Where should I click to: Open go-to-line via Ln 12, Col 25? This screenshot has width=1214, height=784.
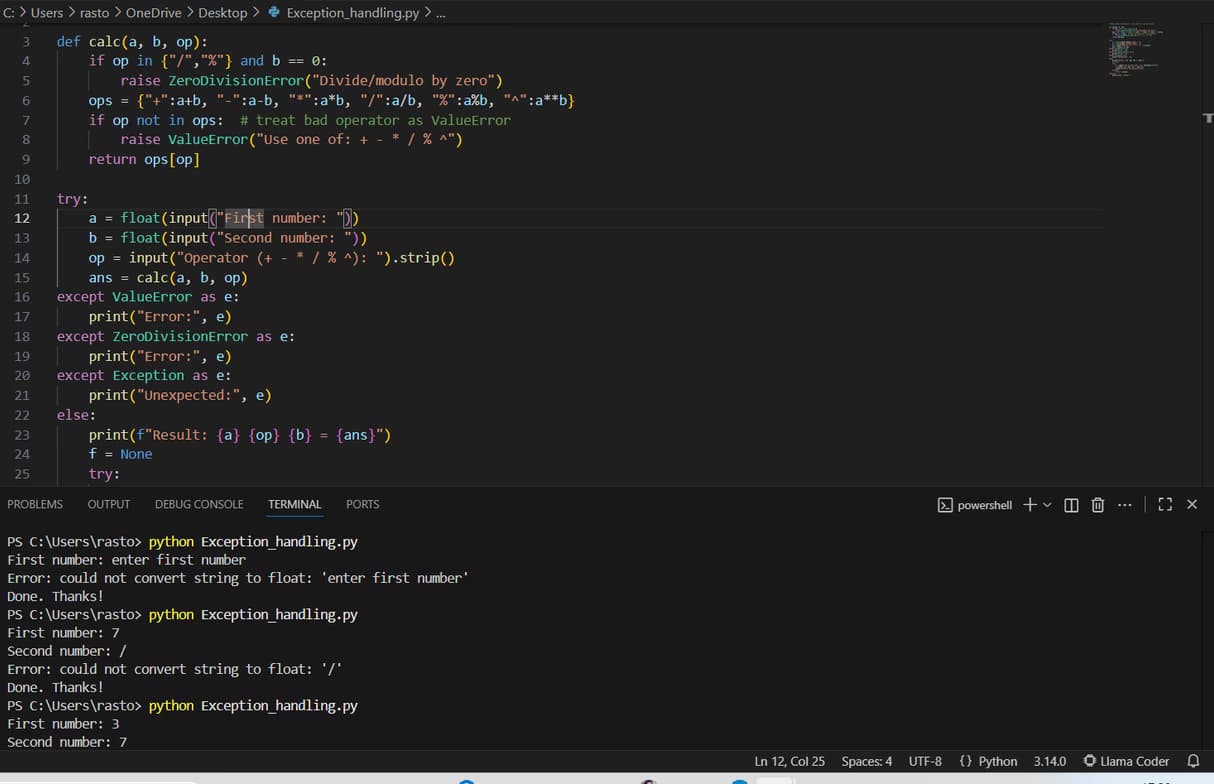pos(789,761)
